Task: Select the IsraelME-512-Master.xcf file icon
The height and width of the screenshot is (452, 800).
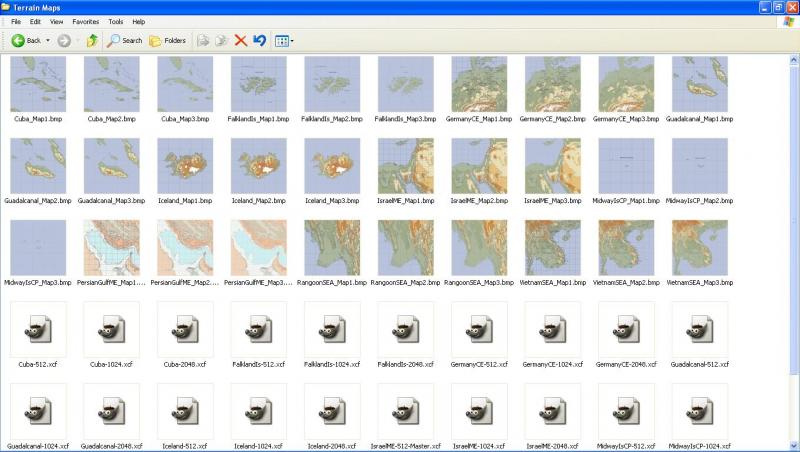Action: pyautogui.click(x=406, y=411)
